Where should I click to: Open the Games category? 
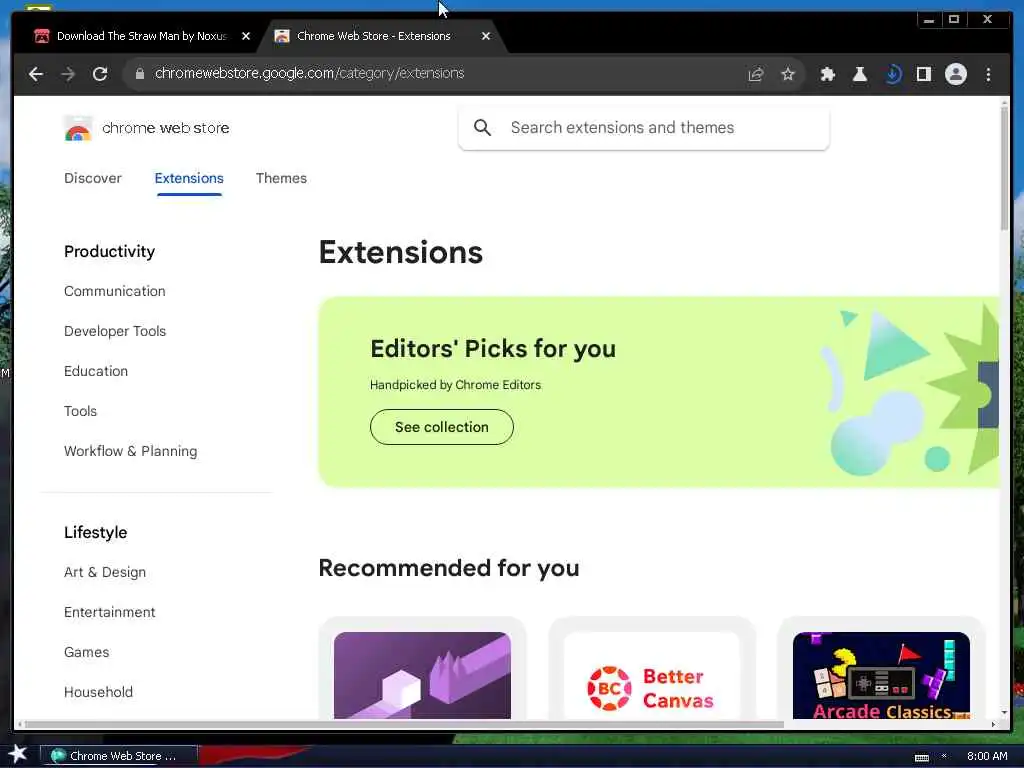click(86, 652)
